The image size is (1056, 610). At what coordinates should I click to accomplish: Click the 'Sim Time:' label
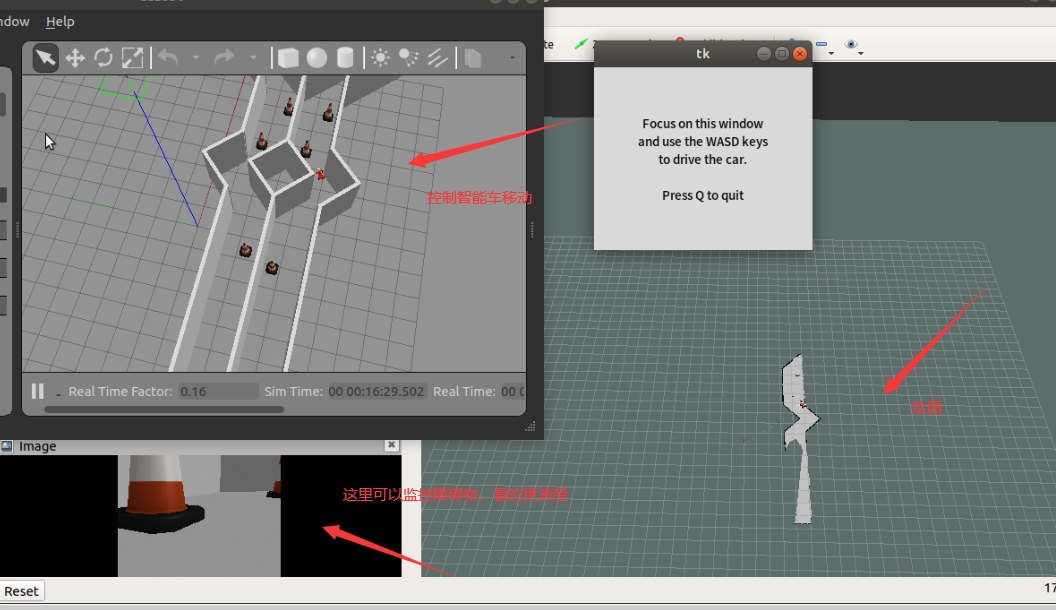tap(294, 391)
